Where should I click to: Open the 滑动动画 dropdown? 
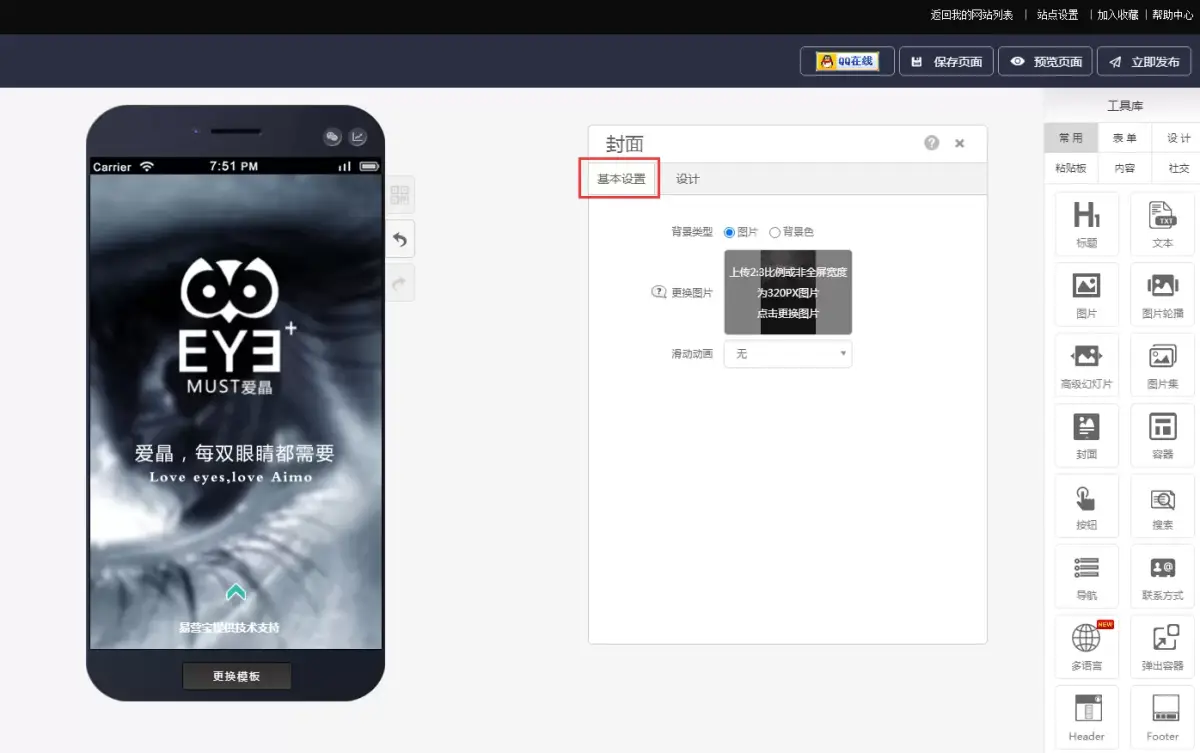click(788, 354)
